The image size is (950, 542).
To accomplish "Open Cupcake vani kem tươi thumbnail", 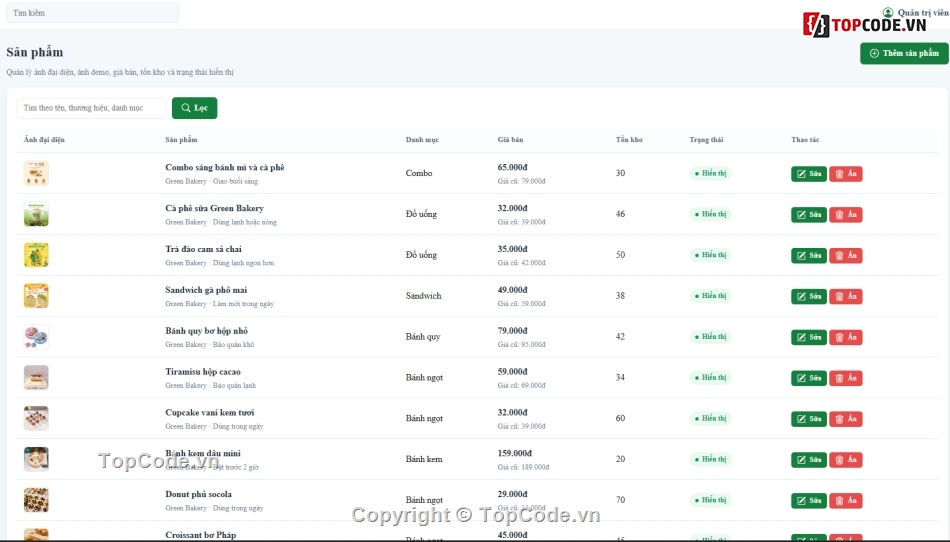I will pos(36,418).
